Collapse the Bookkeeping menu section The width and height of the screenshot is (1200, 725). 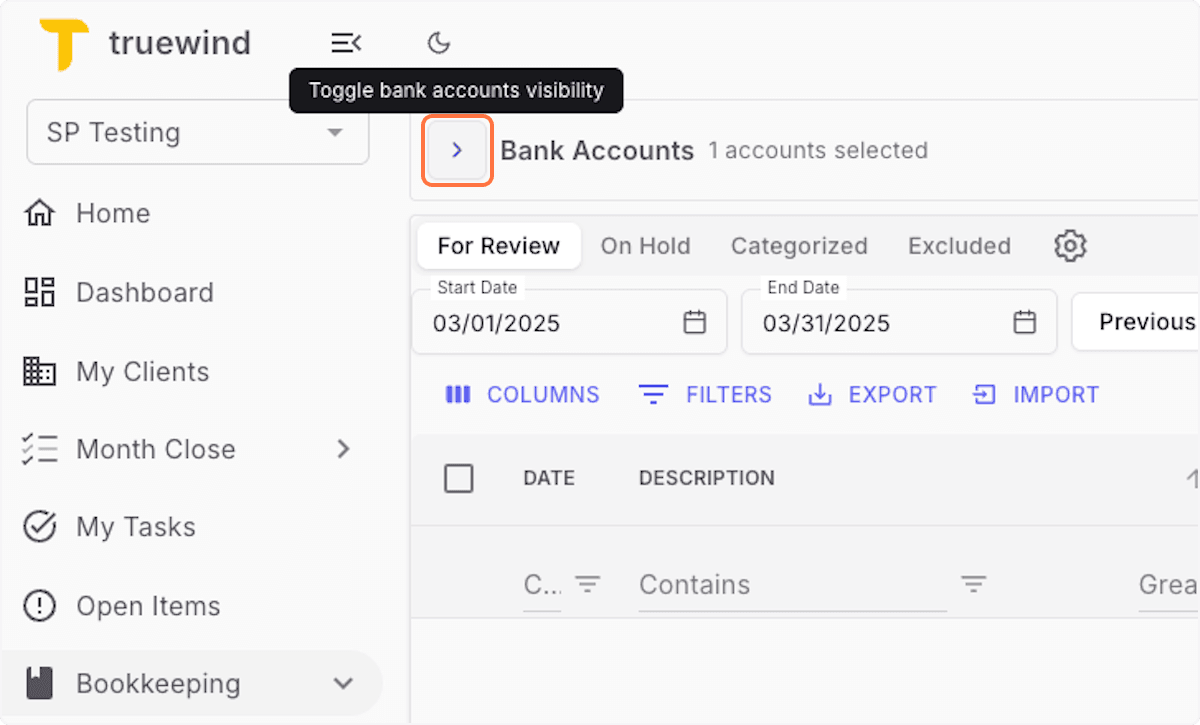click(x=343, y=683)
